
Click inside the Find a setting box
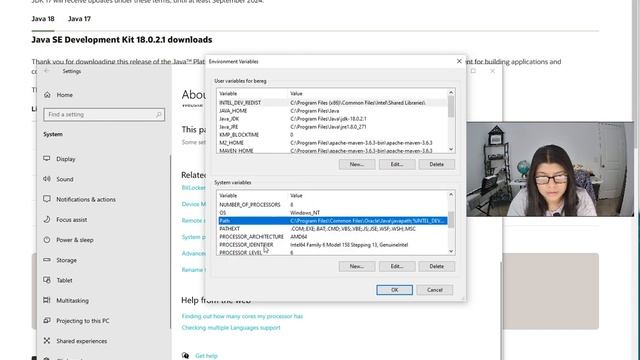pos(104,115)
